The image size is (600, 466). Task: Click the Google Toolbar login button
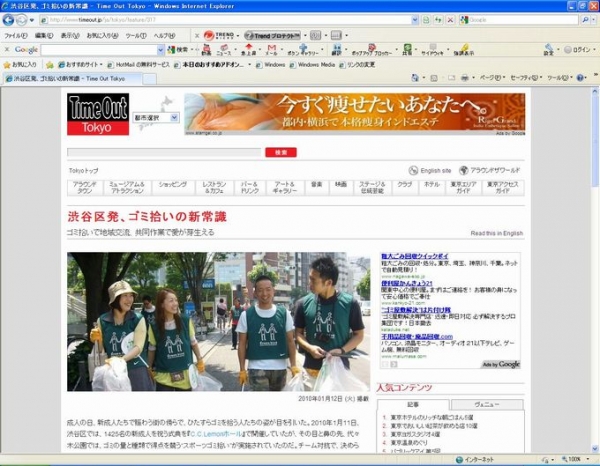point(577,50)
